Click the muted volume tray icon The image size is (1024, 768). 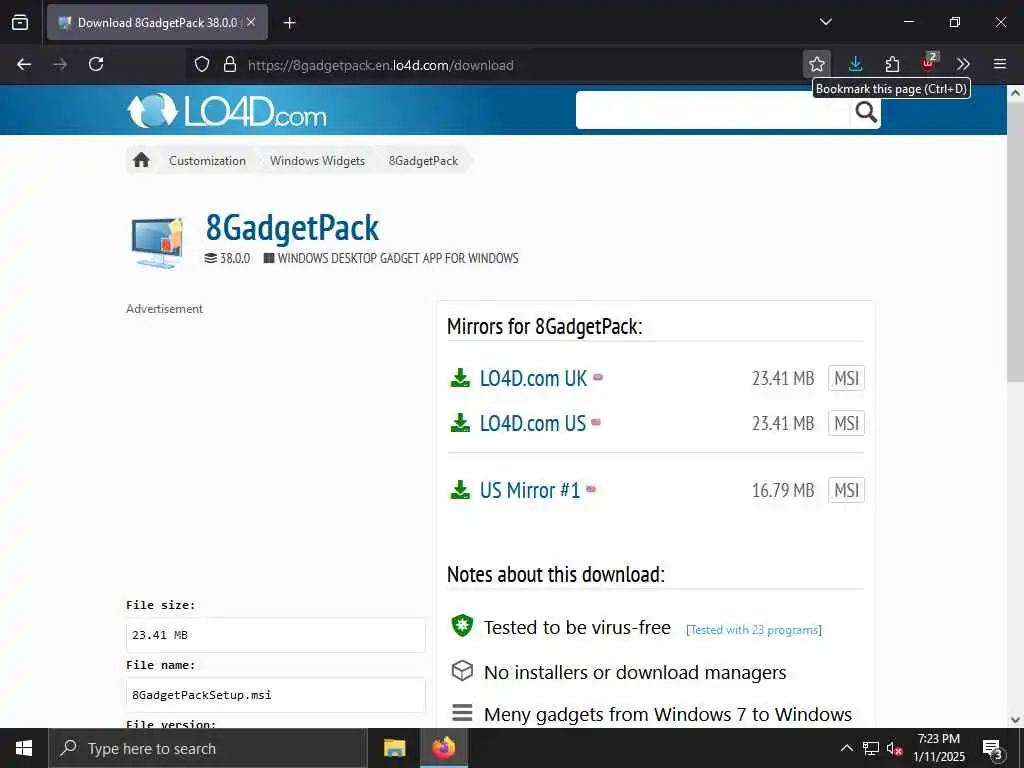pos(894,748)
